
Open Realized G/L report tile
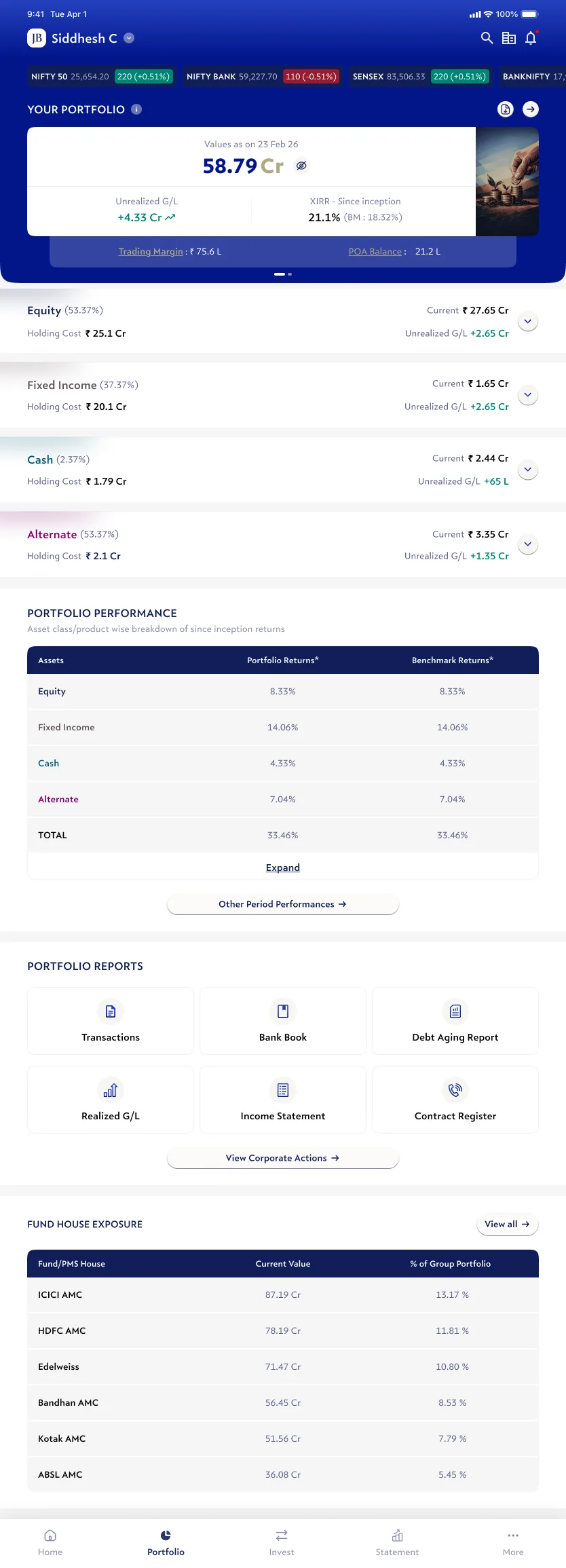111,1100
